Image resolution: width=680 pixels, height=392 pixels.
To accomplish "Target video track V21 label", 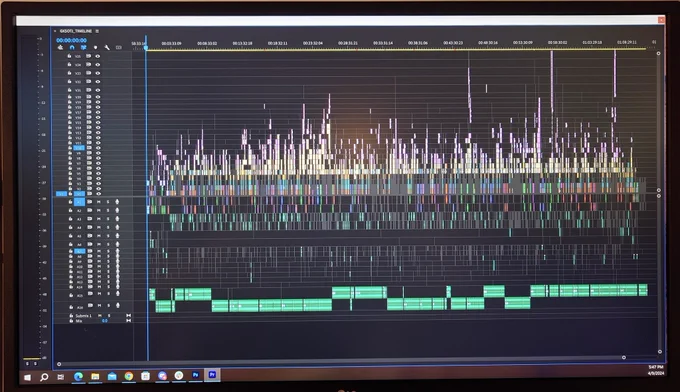I will (x=78, y=90).
